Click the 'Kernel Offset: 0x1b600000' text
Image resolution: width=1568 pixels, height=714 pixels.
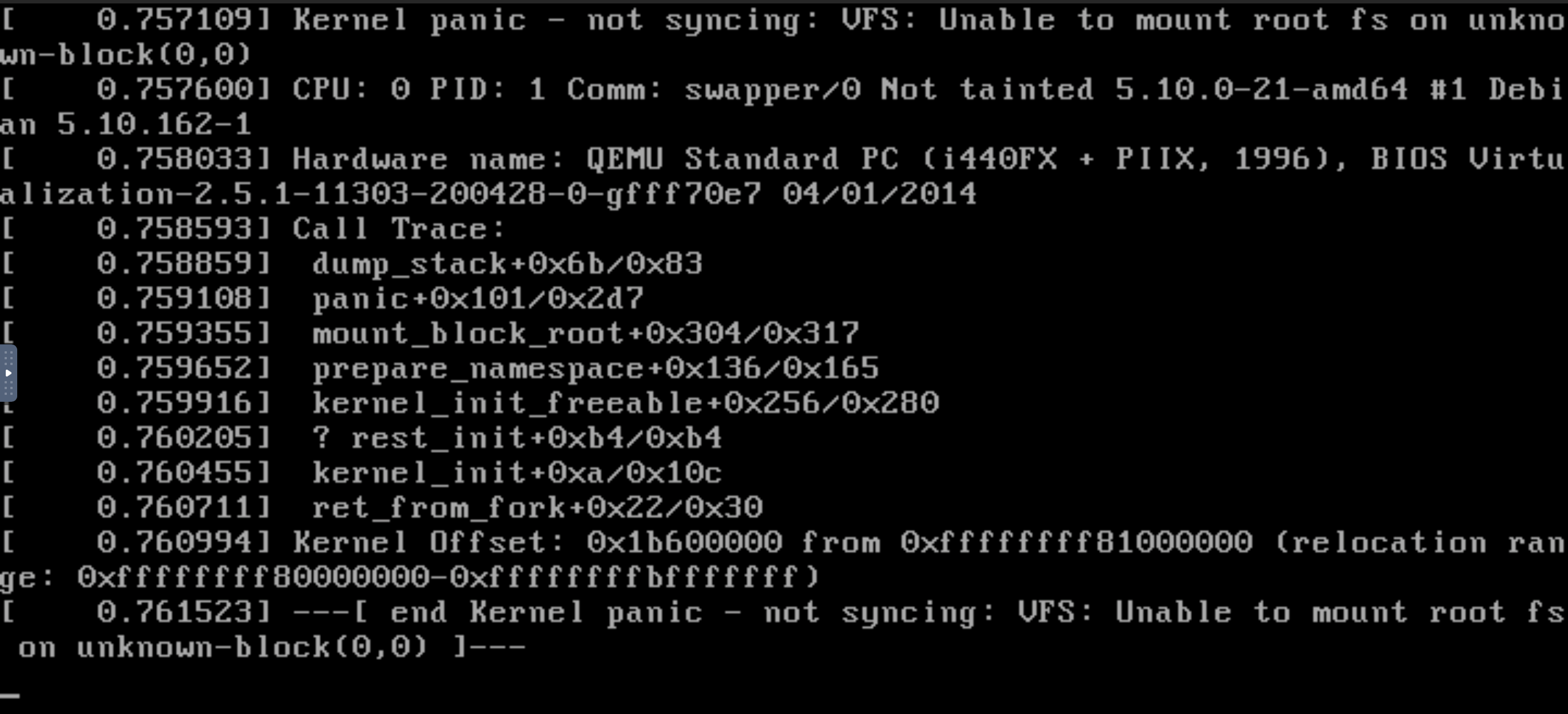click(x=537, y=542)
